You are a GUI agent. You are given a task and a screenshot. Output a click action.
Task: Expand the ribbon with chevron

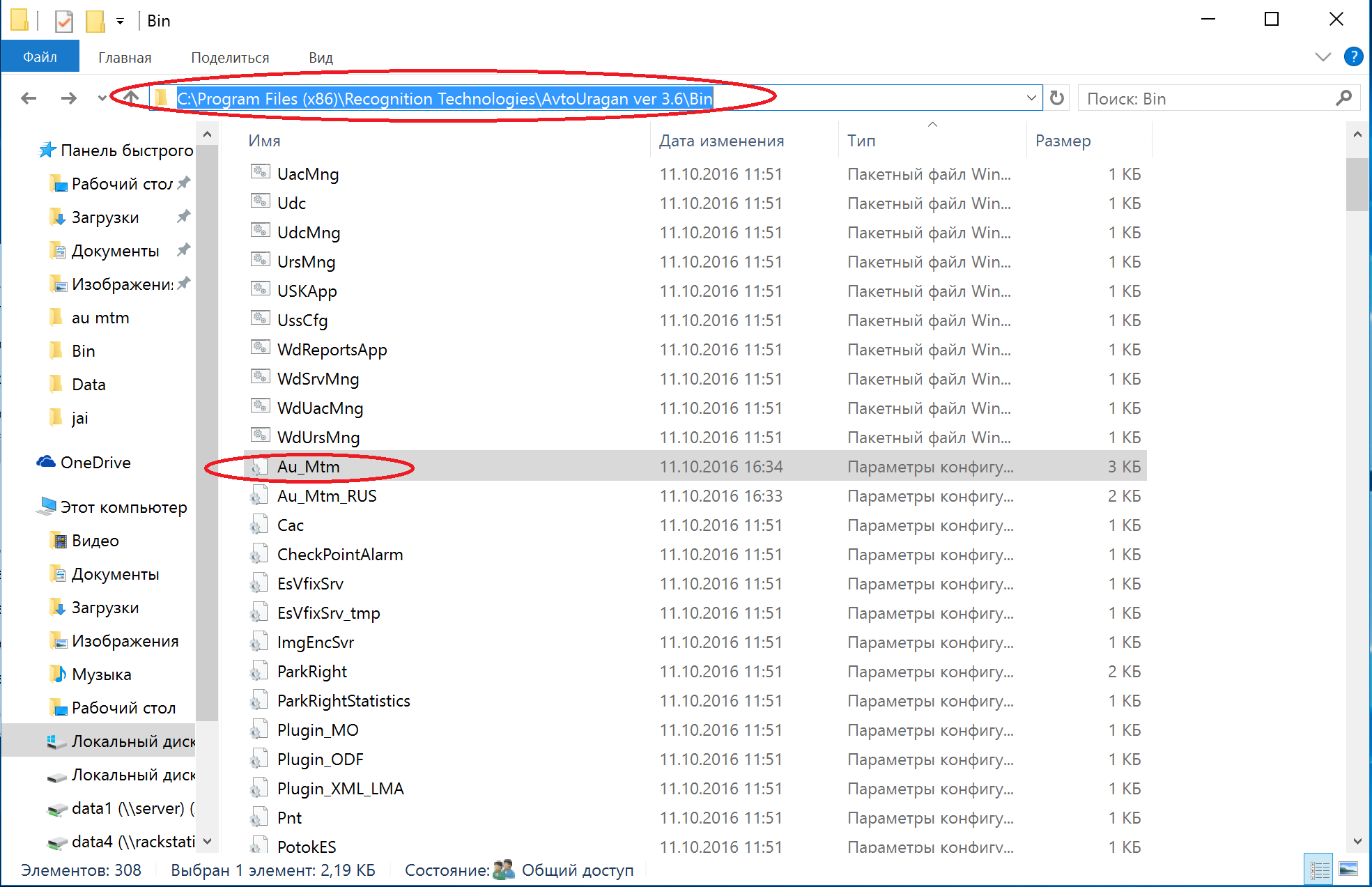tap(1323, 57)
